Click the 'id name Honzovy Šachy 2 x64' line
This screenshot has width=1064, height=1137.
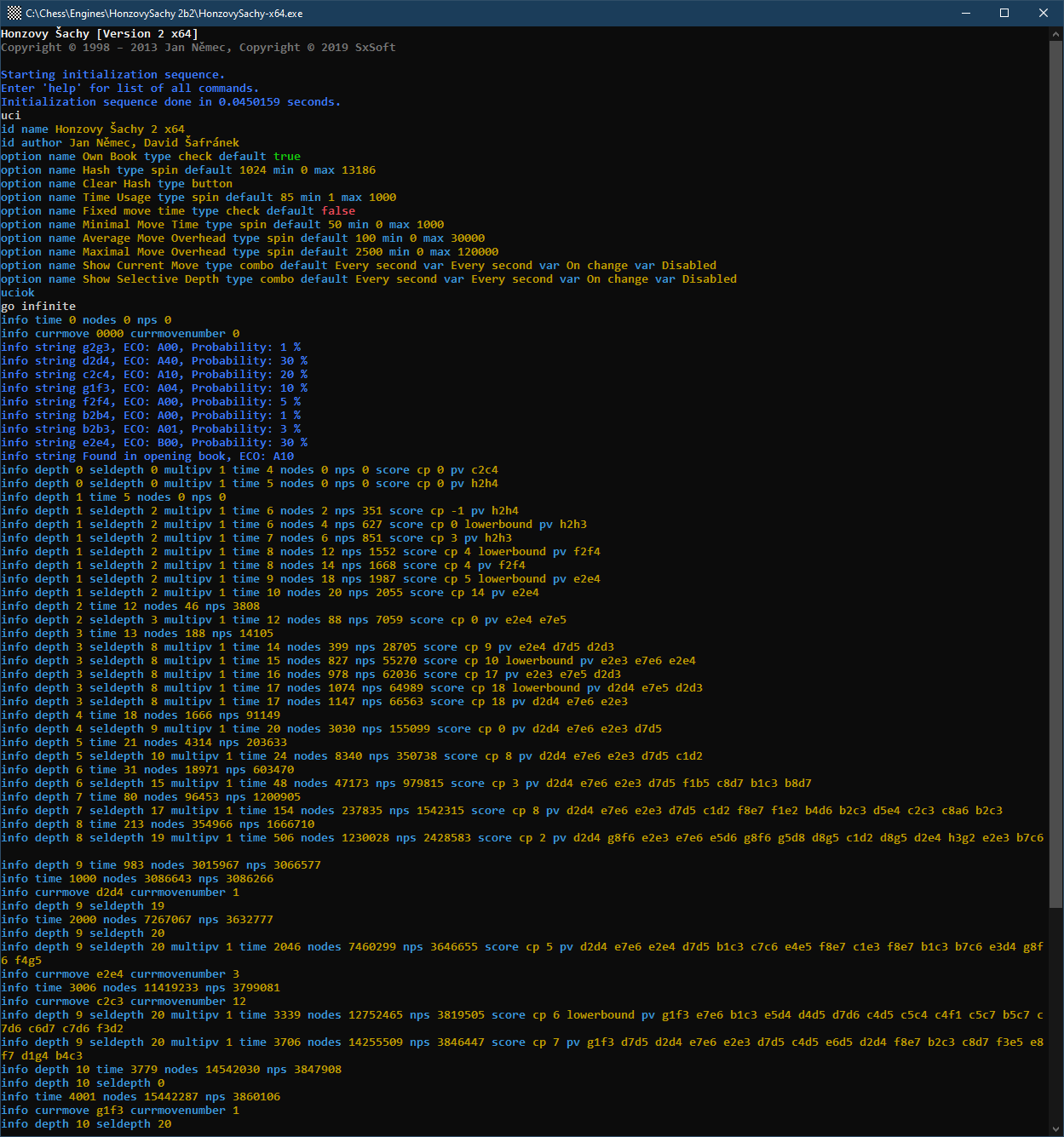point(93,129)
